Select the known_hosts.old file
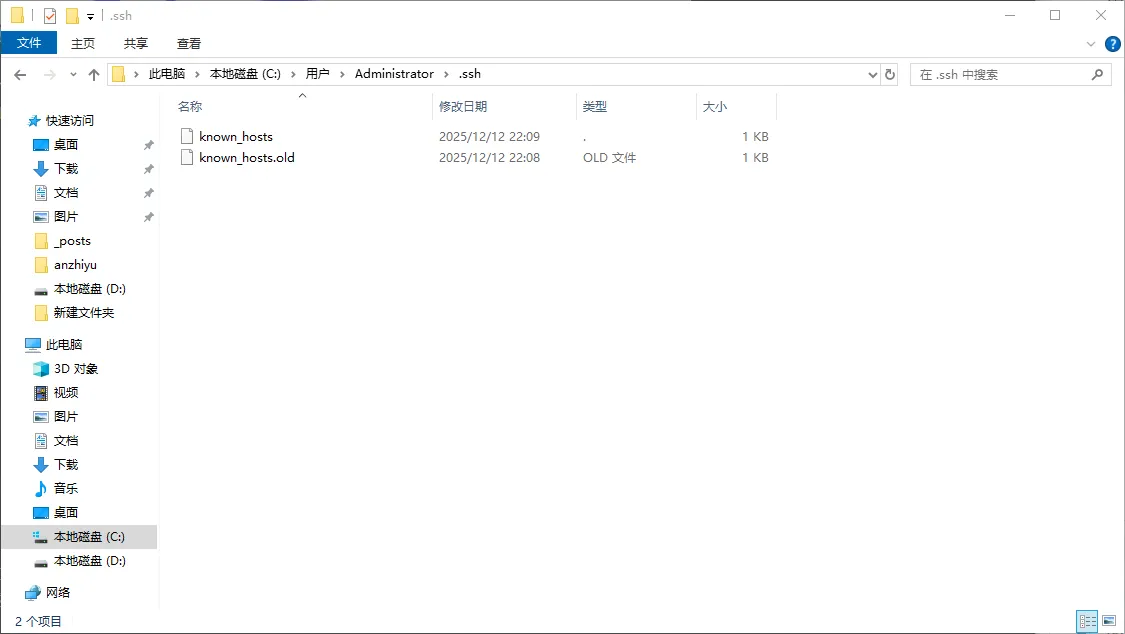1125x634 pixels. (x=246, y=157)
